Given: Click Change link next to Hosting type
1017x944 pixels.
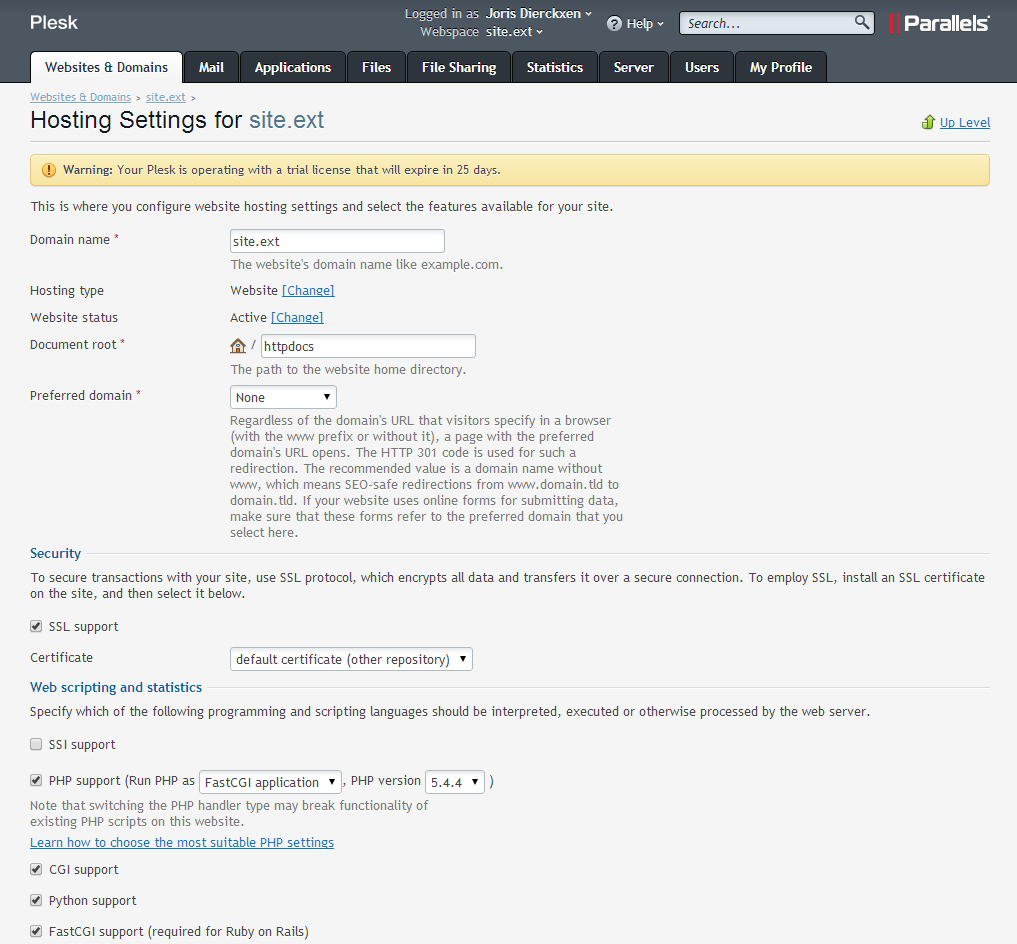Looking at the screenshot, I should pos(308,291).
